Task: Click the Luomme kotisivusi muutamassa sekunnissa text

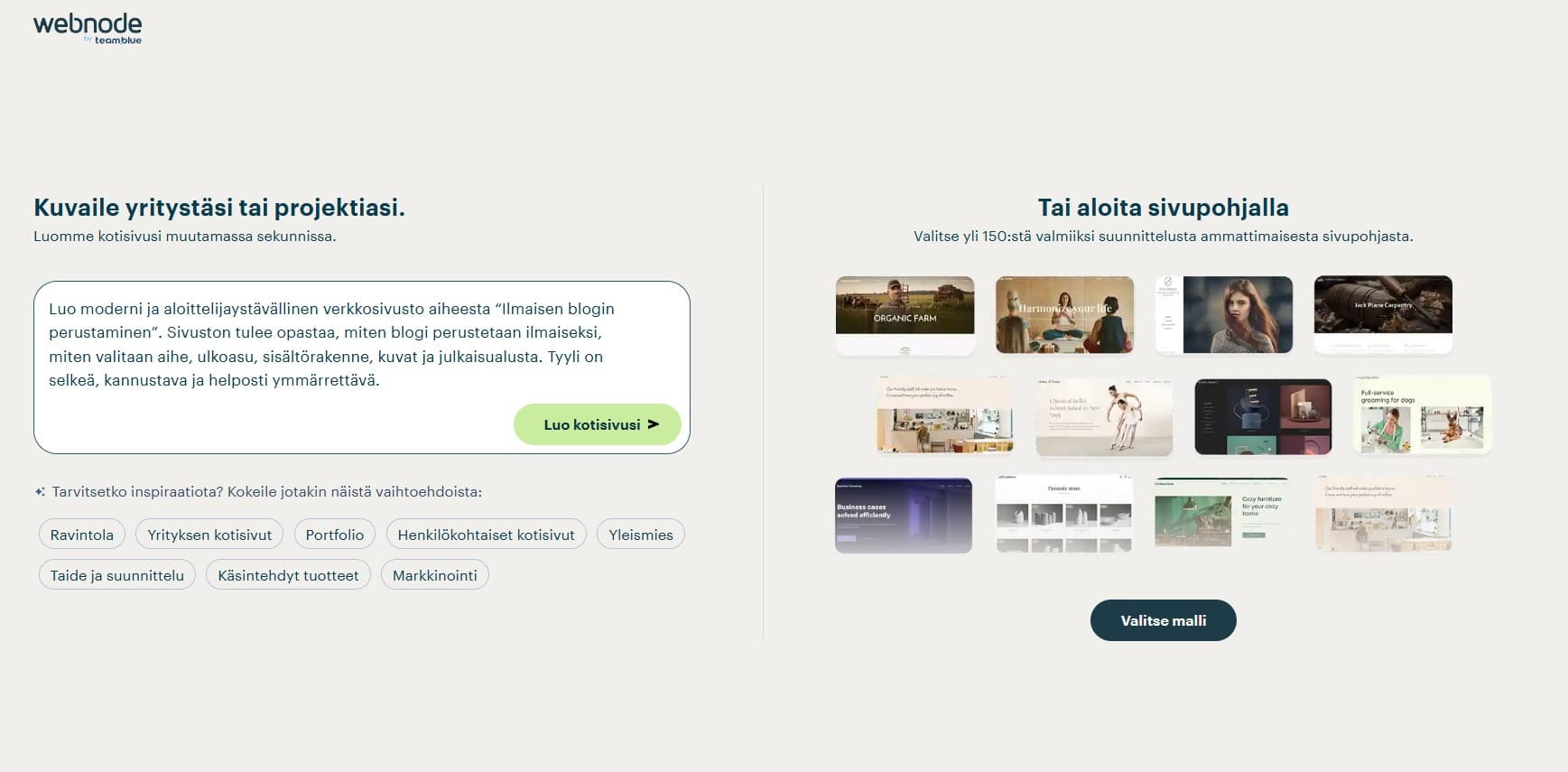Action: tap(185, 237)
